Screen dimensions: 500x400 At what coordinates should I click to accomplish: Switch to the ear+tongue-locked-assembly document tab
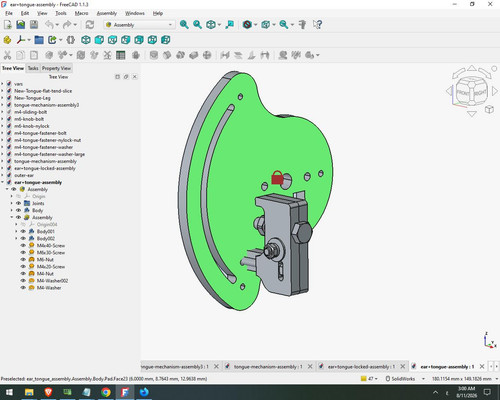tap(361, 367)
